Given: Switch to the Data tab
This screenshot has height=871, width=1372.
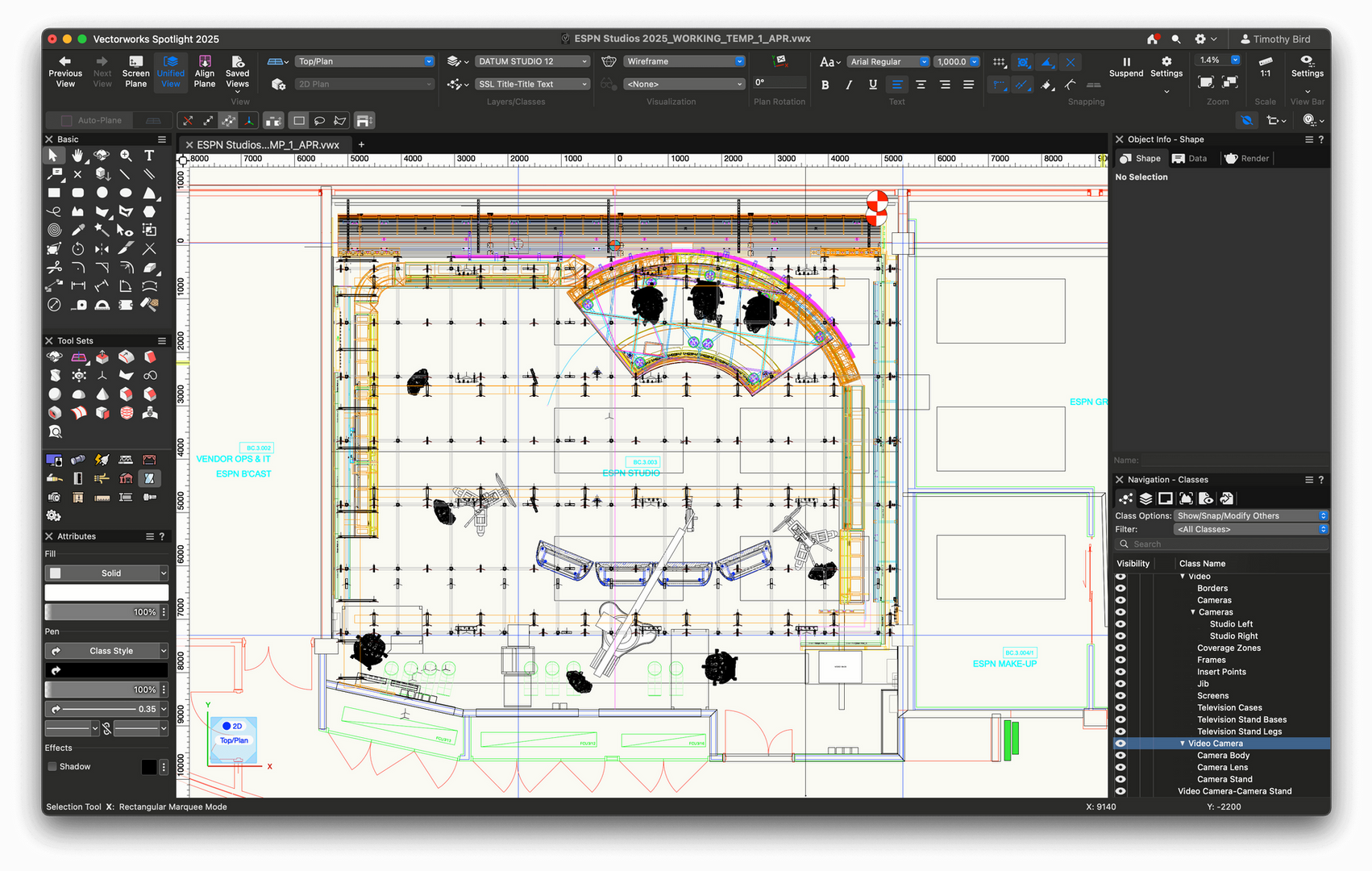Looking at the screenshot, I should click(1191, 158).
